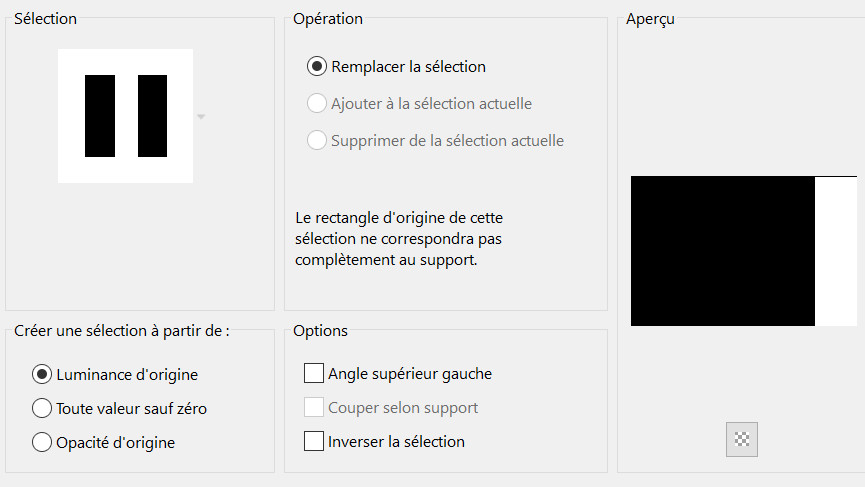Click the left black bar in the selection thumbnail
The width and height of the screenshot is (865, 487).
click(x=100, y=116)
